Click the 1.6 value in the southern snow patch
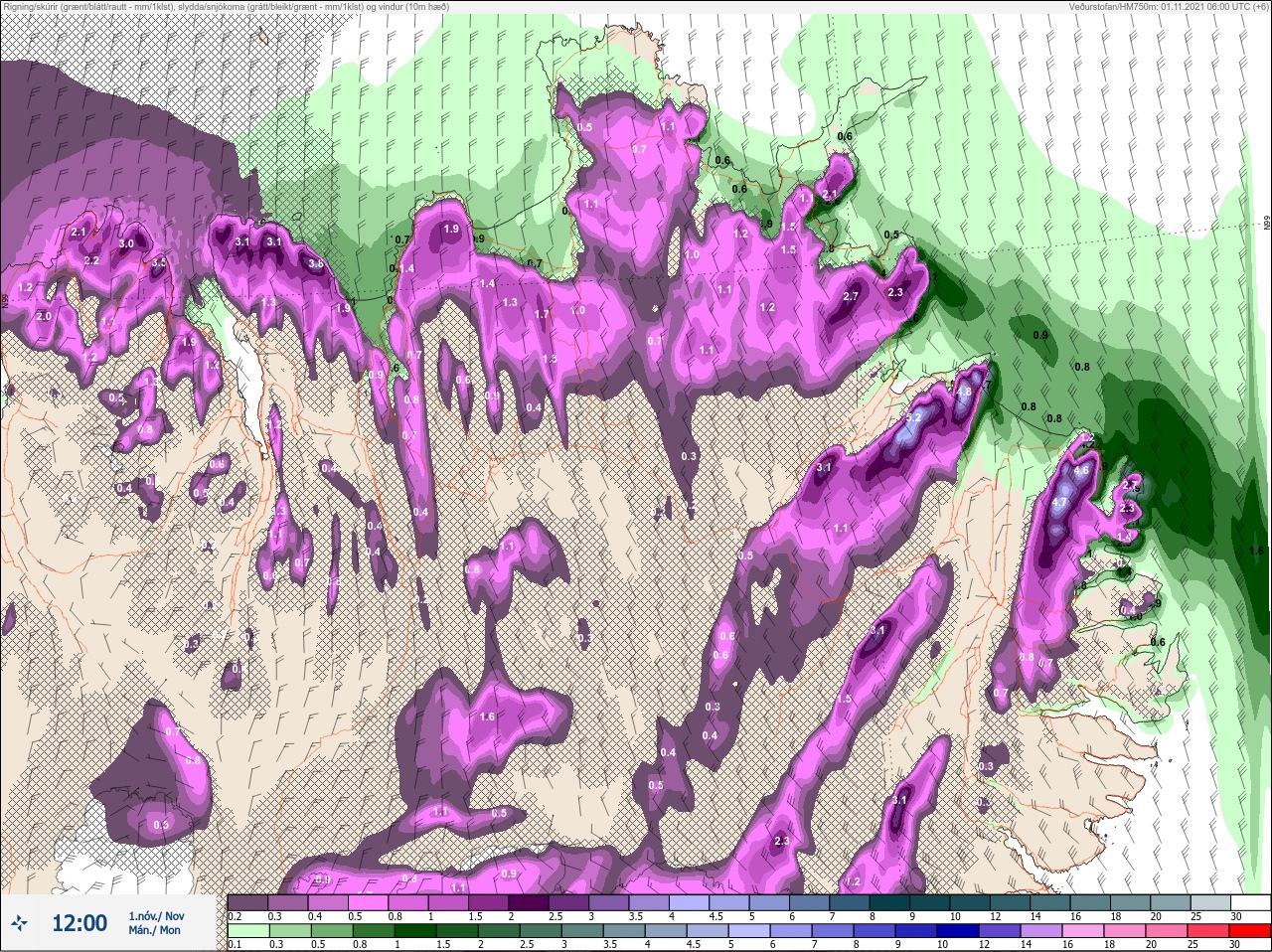Image resolution: width=1272 pixels, height=952 pixels. [x=487, y=716]
